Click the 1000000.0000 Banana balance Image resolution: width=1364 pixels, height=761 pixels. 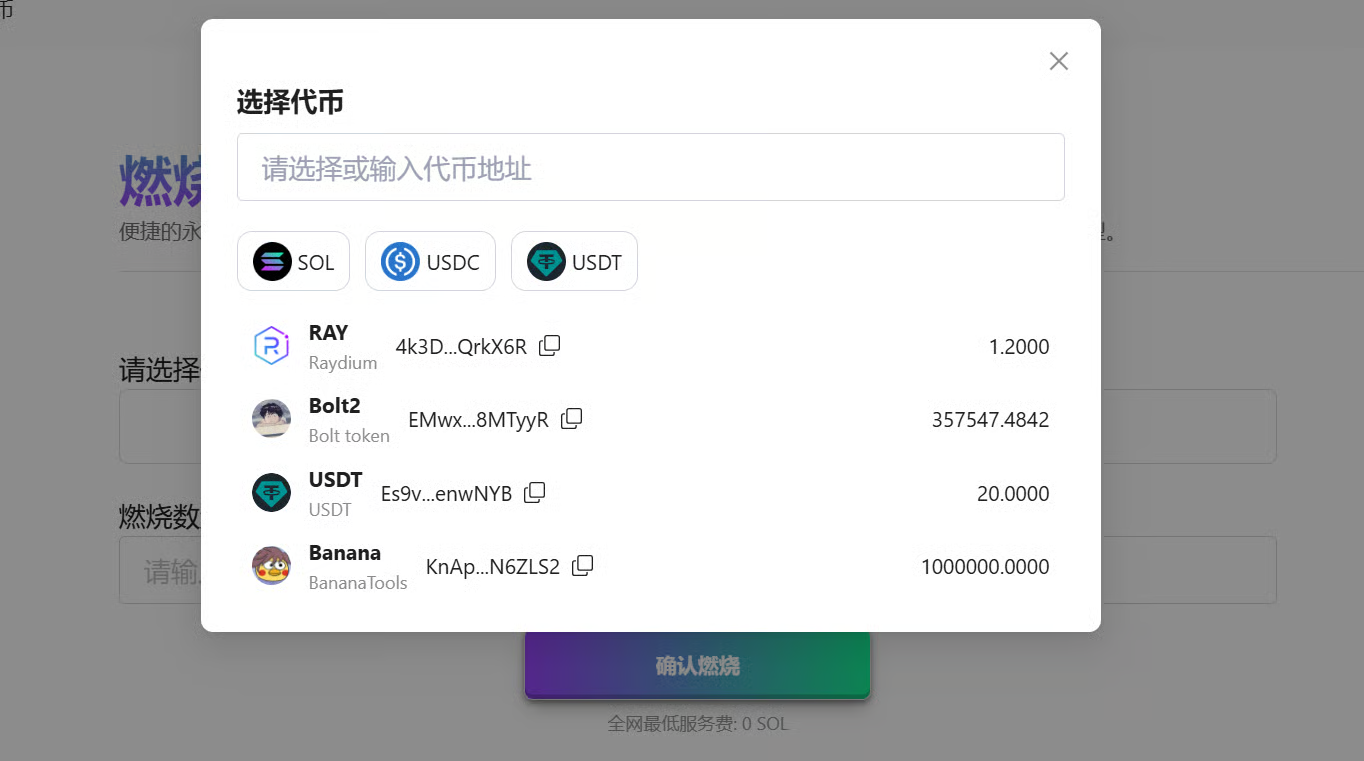click(984, 567)
